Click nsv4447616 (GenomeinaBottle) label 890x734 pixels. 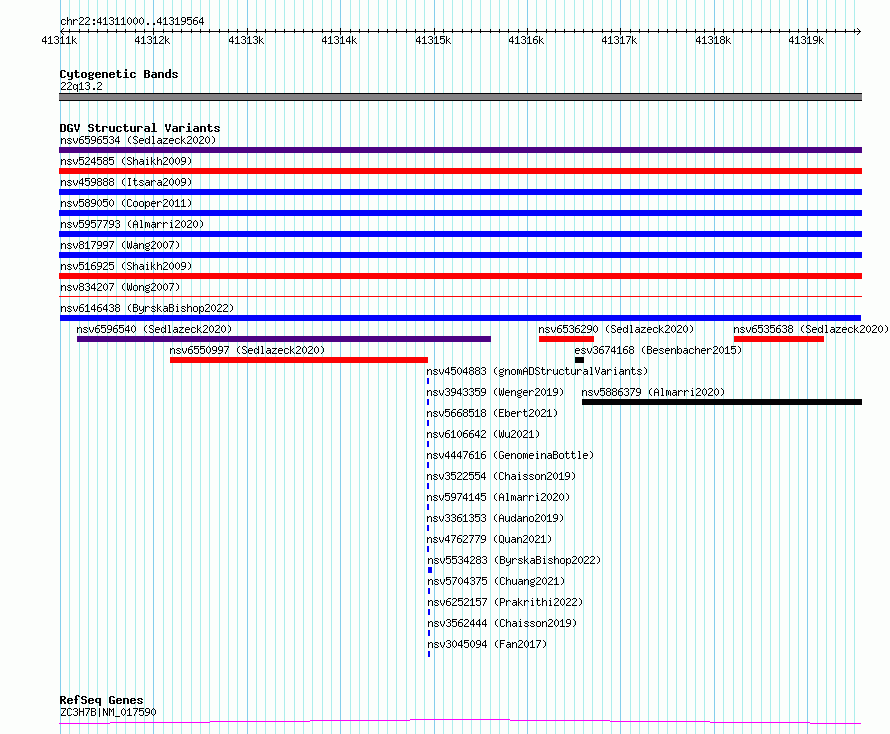[510, 455]
